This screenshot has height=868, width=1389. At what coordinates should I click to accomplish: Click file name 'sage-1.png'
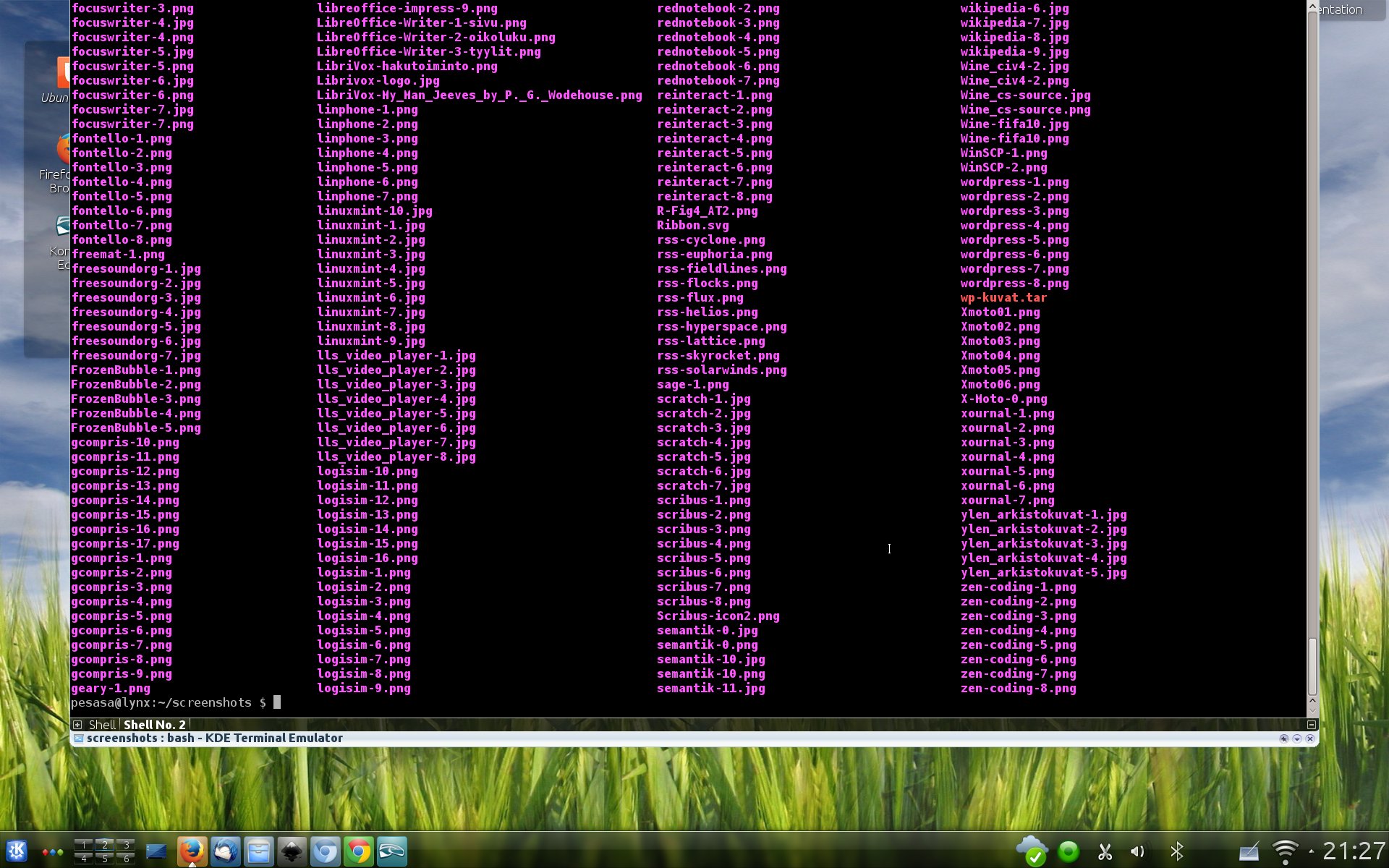(692, 384)
